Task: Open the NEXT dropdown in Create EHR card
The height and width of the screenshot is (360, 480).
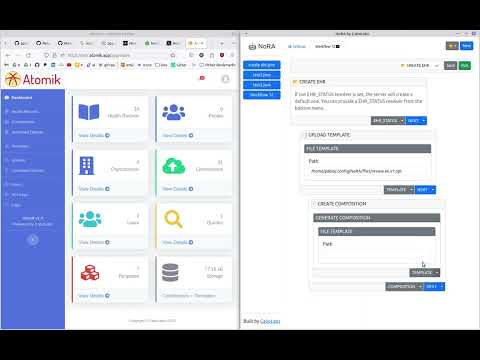Action: pos(416,120)
